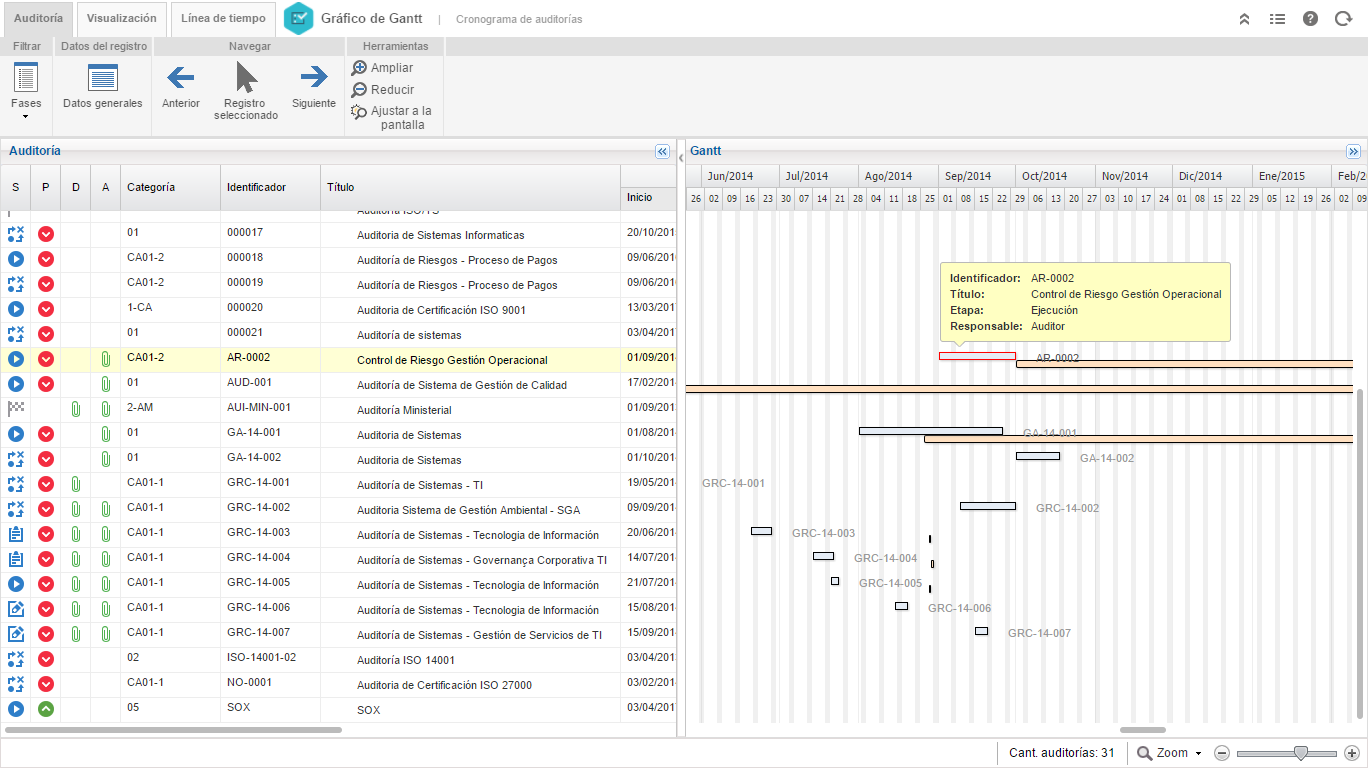Click the Gráfico de Gantt logo icon
The image size is (1368, 768).
(298, 19)
